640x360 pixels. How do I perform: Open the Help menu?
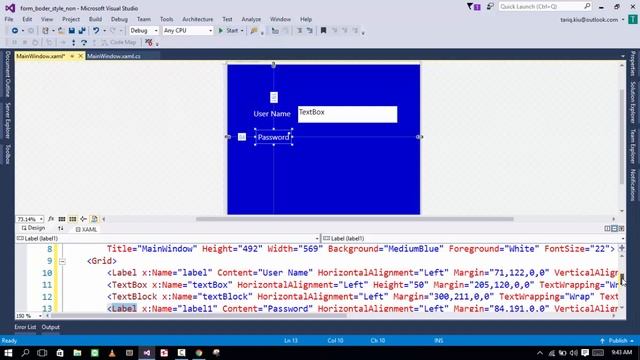(x=306, y=19)
